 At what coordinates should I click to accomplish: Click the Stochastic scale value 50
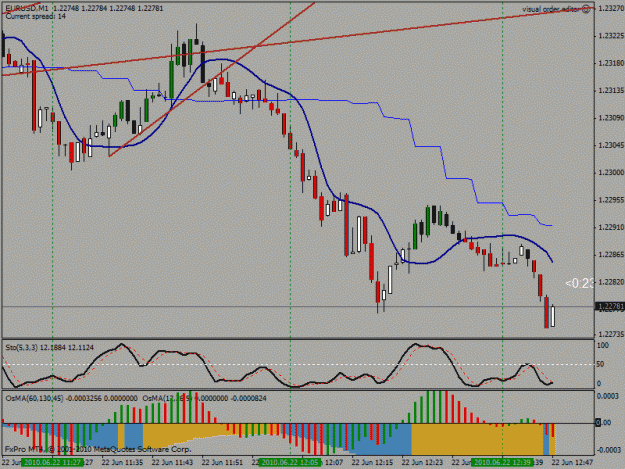[600, 364]
